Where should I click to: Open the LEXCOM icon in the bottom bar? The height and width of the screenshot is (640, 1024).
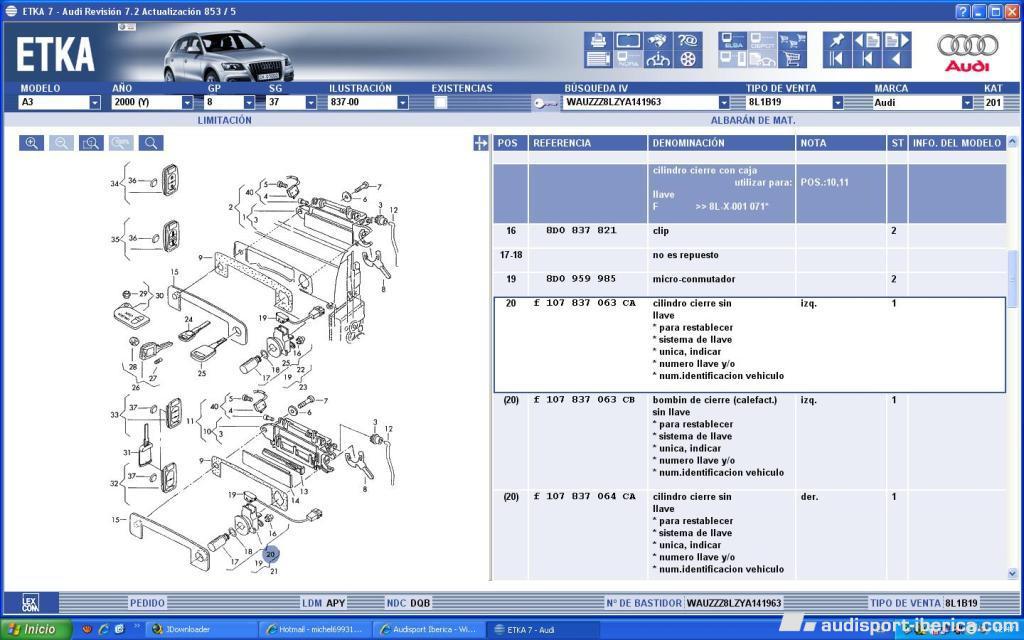(x=30, y=602)
